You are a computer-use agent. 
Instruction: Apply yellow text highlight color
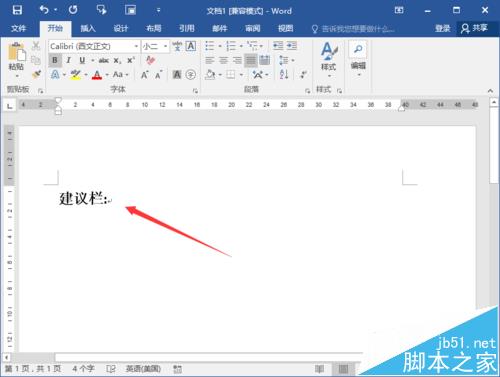[x=76, y=75]
